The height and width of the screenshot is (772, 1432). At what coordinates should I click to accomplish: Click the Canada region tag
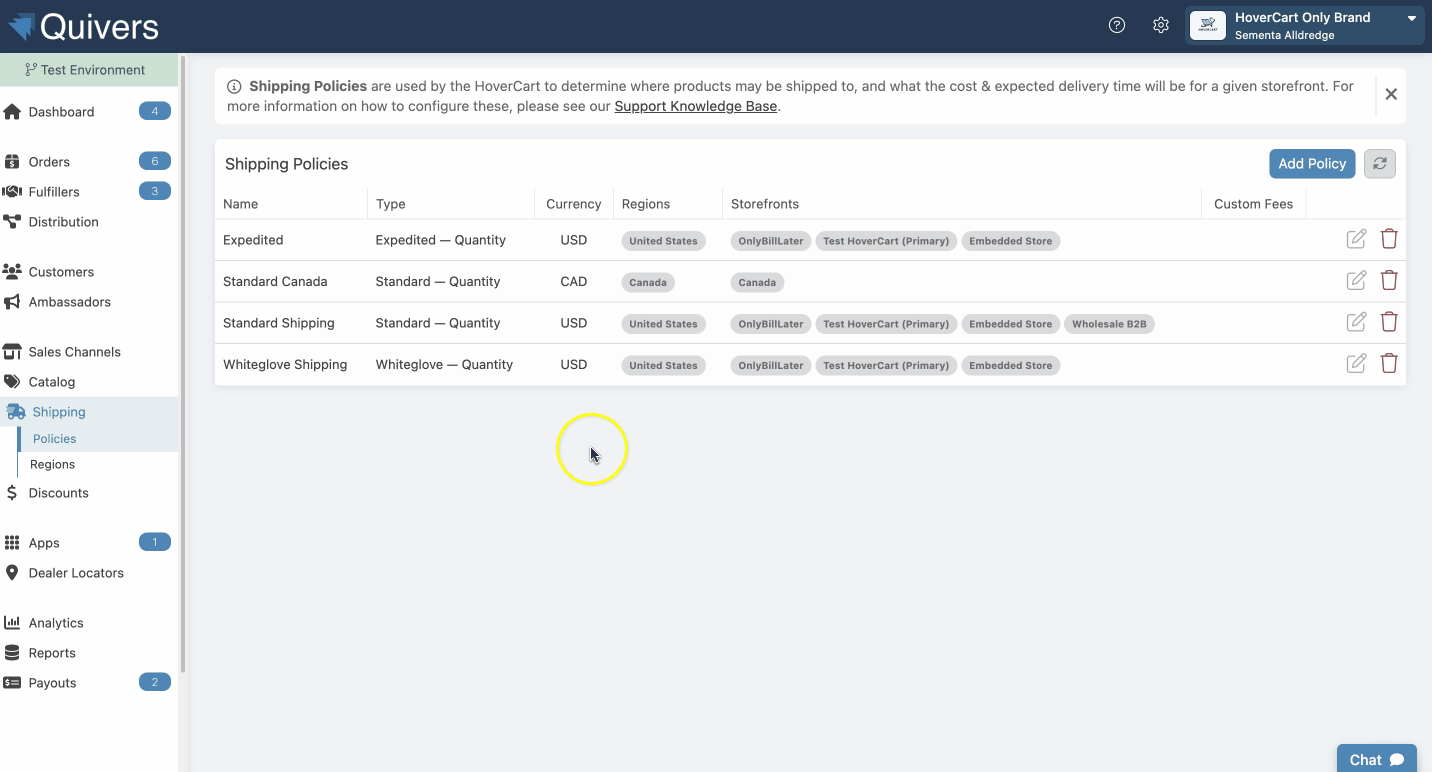pos(648,282)
